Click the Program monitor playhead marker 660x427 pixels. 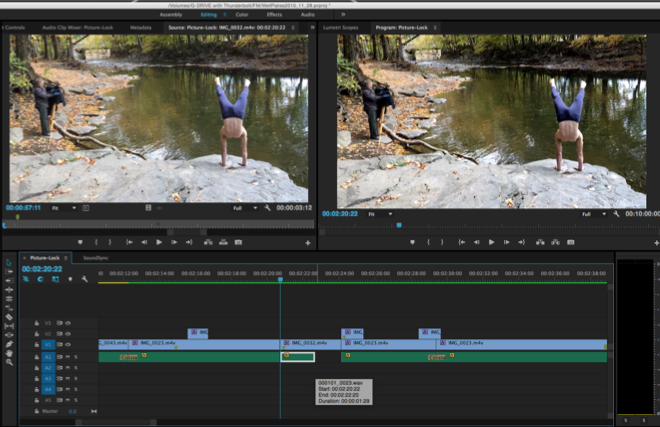(399, 225)
